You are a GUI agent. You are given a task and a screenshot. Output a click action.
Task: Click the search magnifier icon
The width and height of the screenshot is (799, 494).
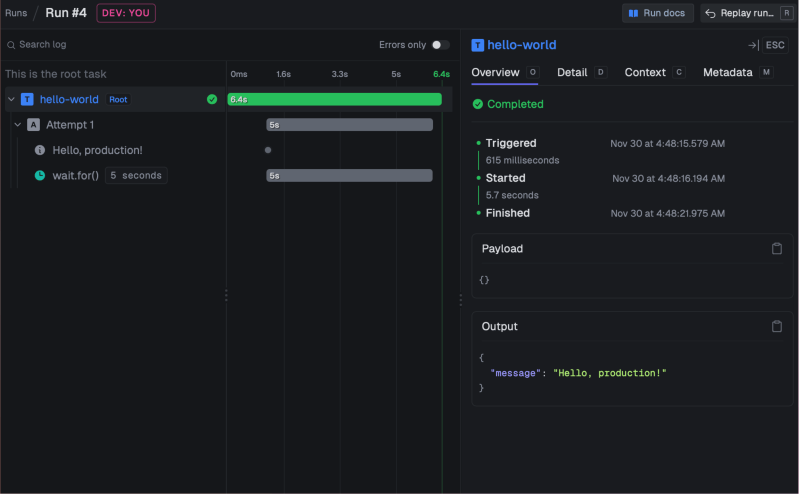(11, 45)
